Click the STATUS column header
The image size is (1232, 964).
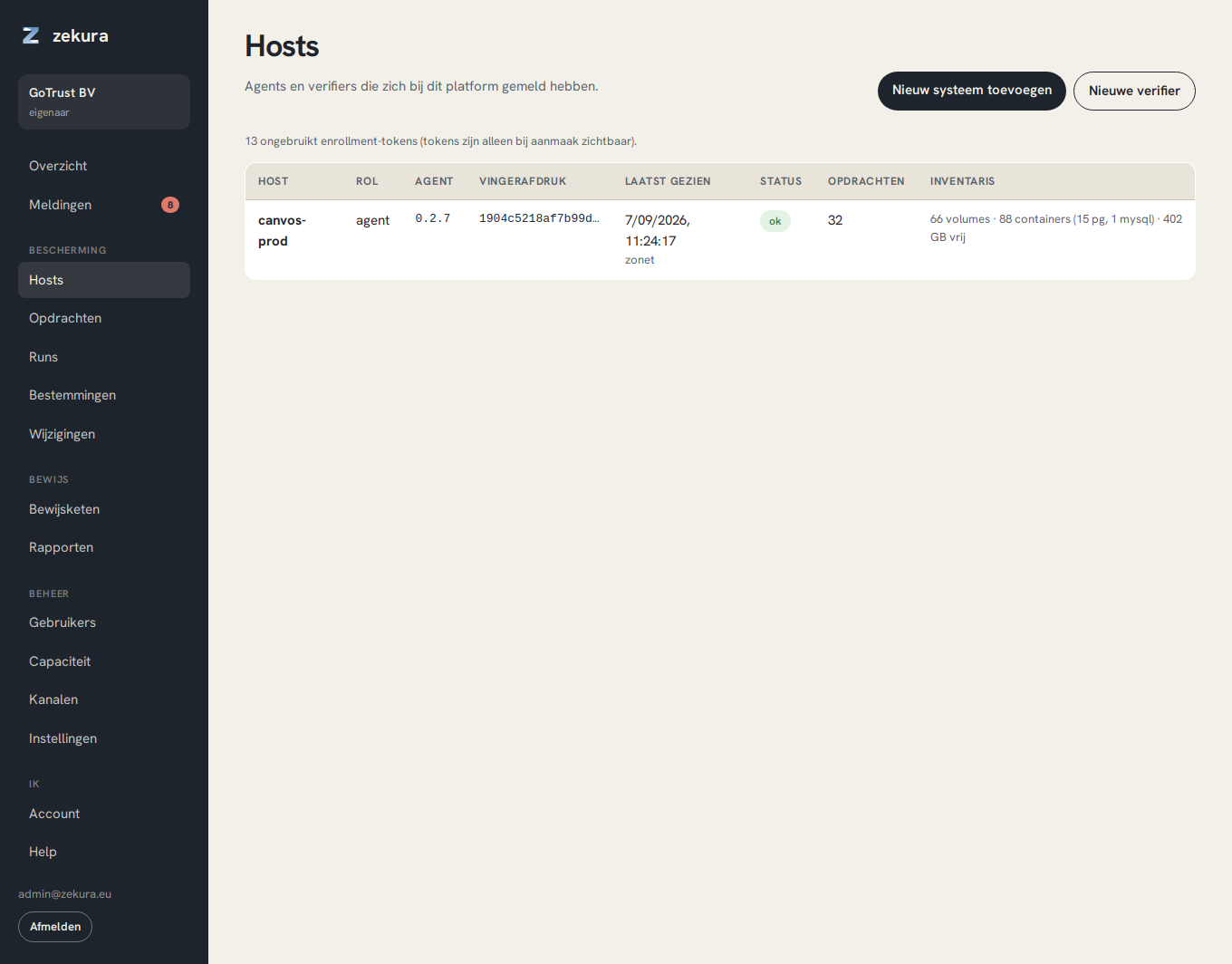click(x=781, y=181)
